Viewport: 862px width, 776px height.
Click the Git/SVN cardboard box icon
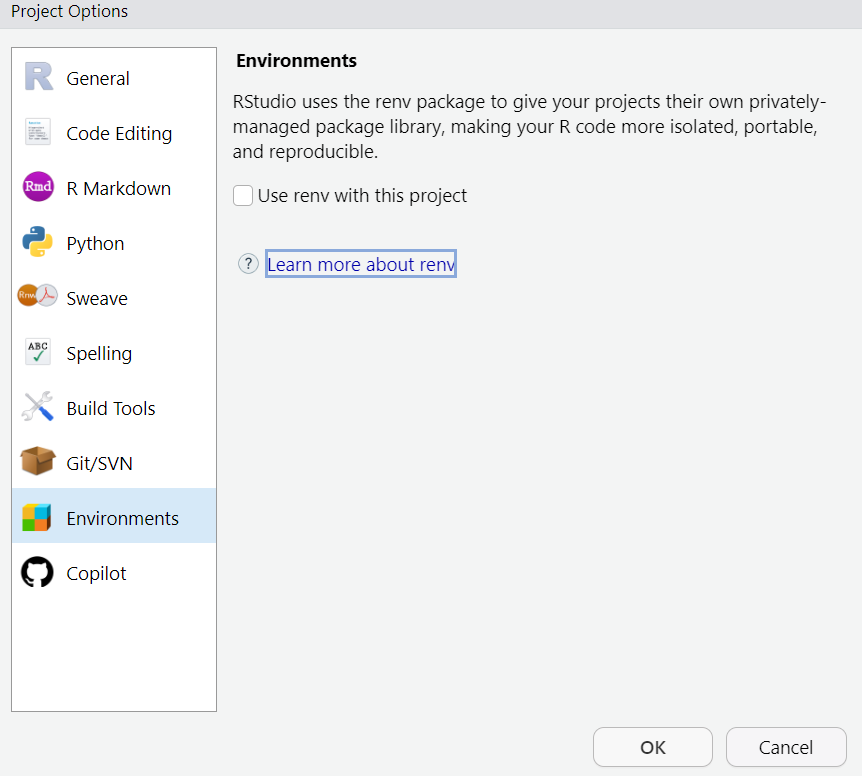(38, 462)
